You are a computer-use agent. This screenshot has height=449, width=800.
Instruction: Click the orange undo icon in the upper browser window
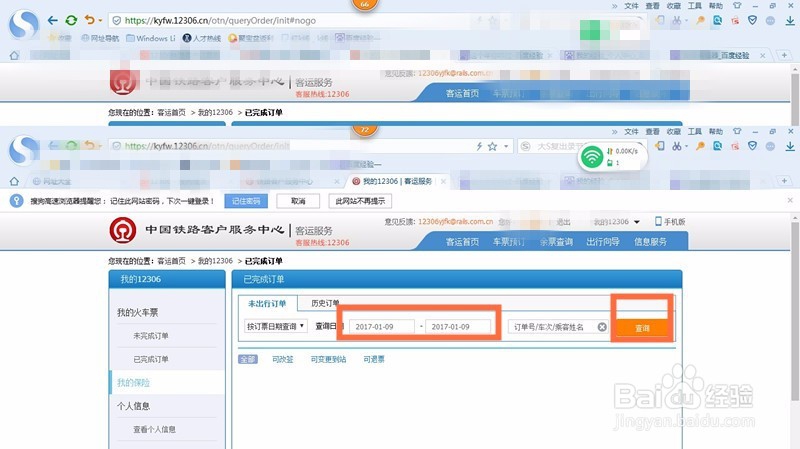90,20
